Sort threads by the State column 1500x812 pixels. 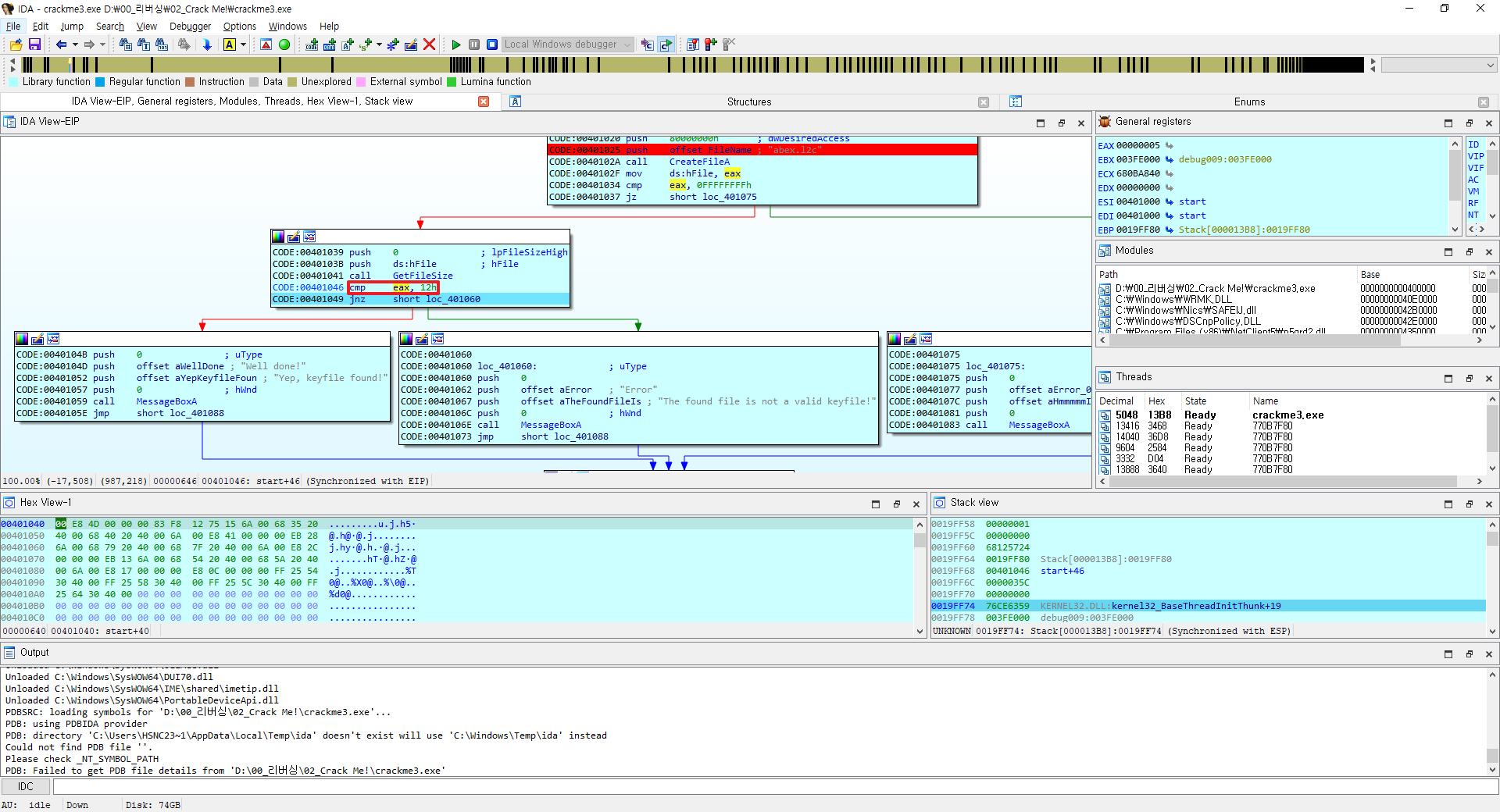(1195, 401)
